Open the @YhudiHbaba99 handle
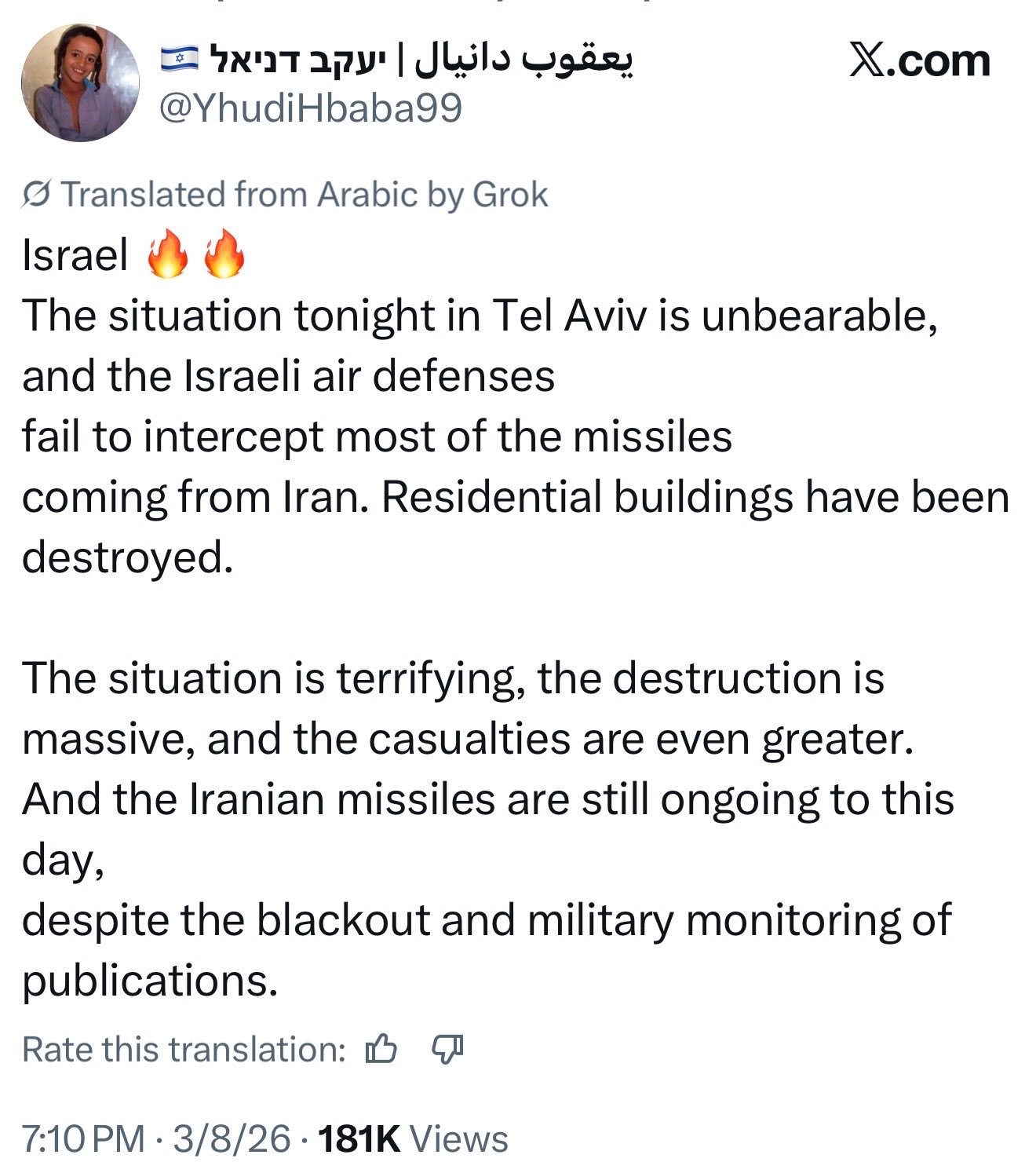The width and height of the screenshot is (1036, 1162). [311, 108]
